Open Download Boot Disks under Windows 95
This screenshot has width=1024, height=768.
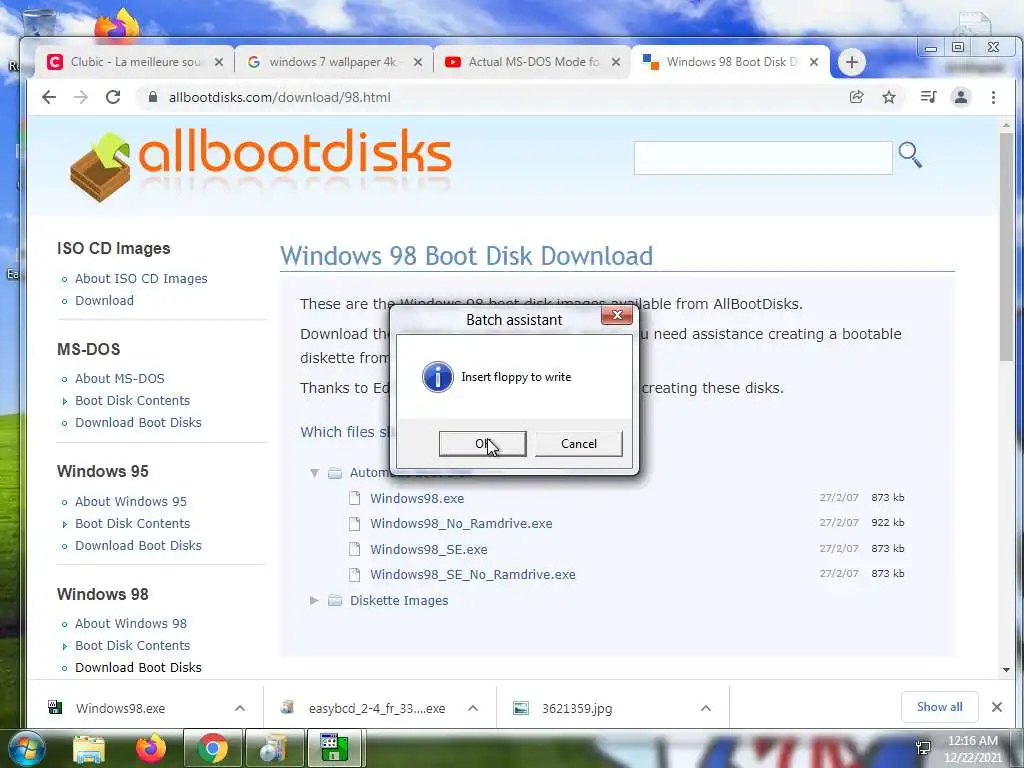138,545
